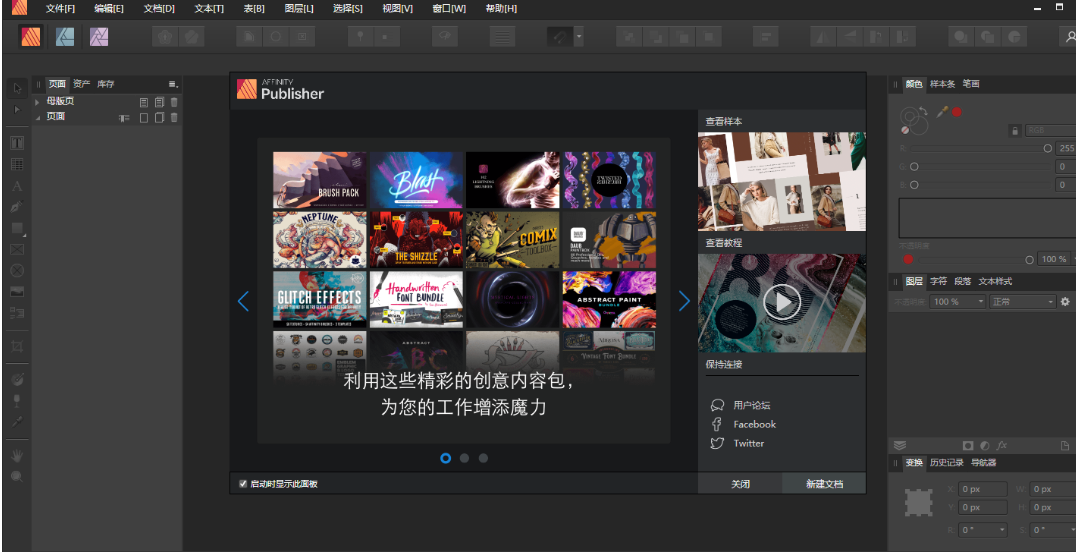Screen dimensions: 1076x552
Task: Open the blend mode dropdown
Action: (1022, 301)
